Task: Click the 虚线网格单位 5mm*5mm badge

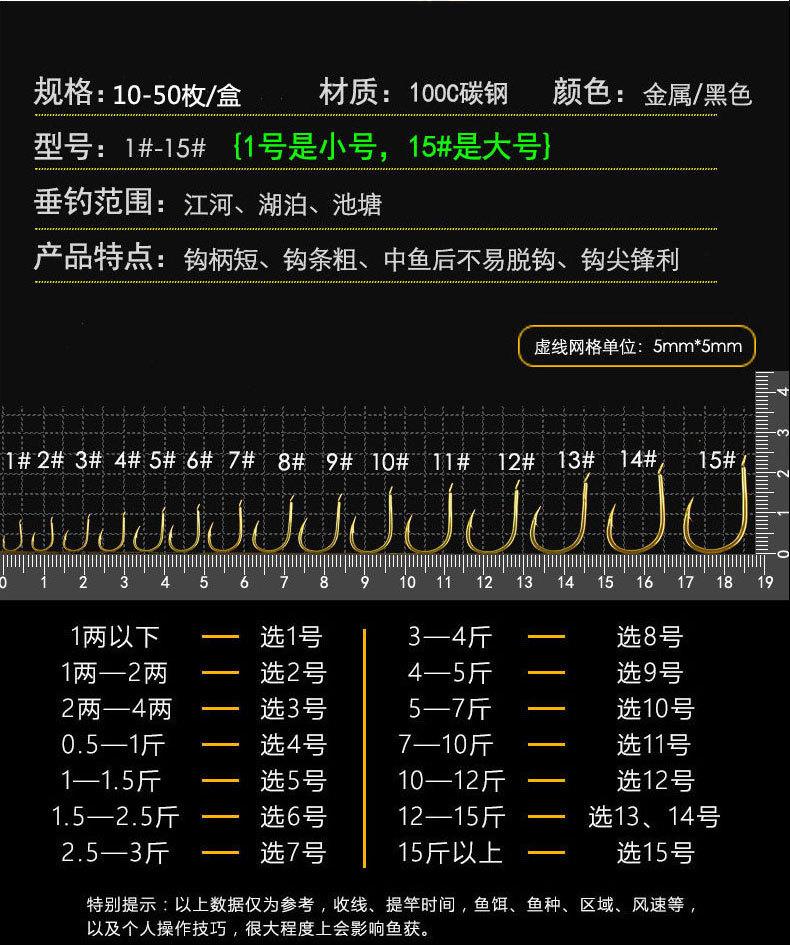Action: click(637, 346)
